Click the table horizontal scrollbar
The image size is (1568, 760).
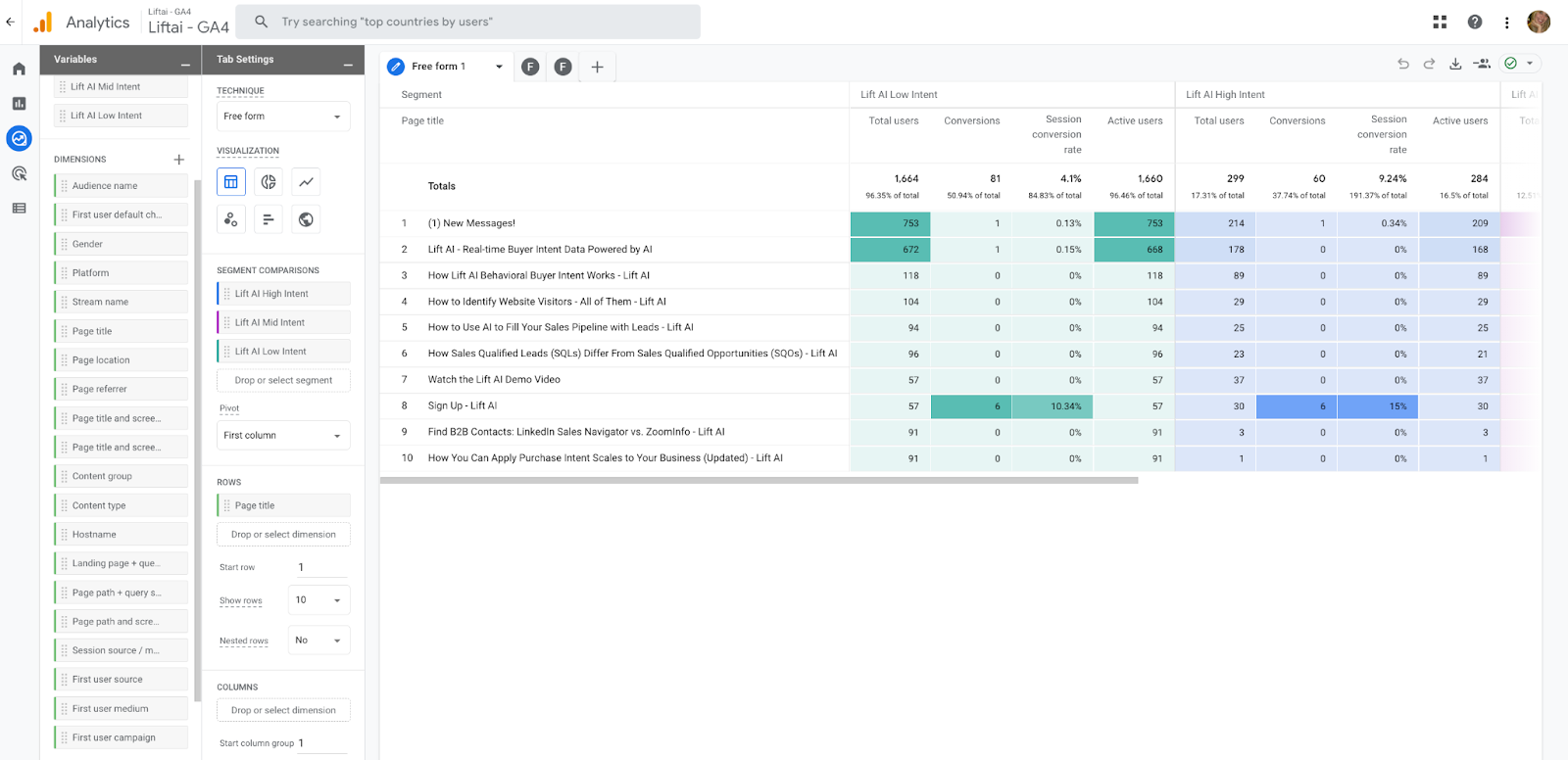click(x=759, y=481)
